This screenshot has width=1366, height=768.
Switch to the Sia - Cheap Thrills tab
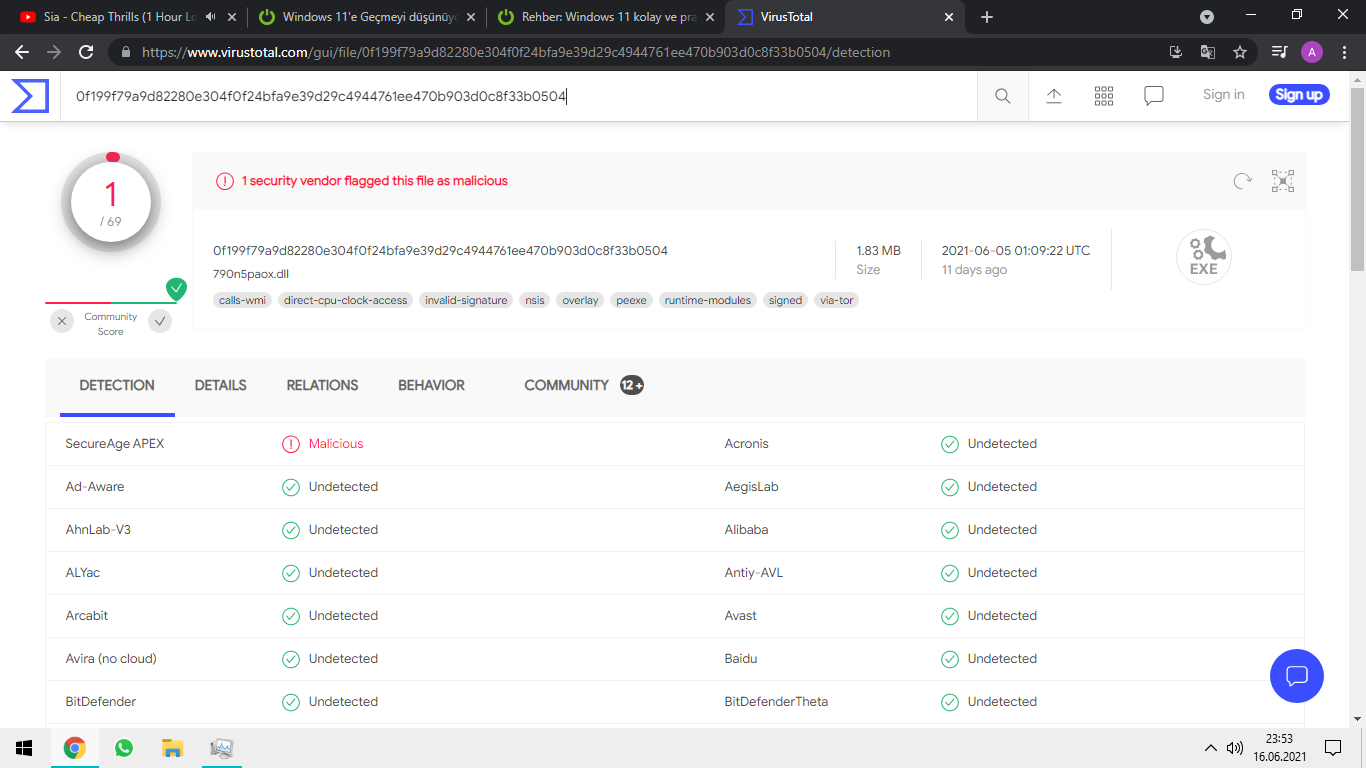tap(123, 17)
